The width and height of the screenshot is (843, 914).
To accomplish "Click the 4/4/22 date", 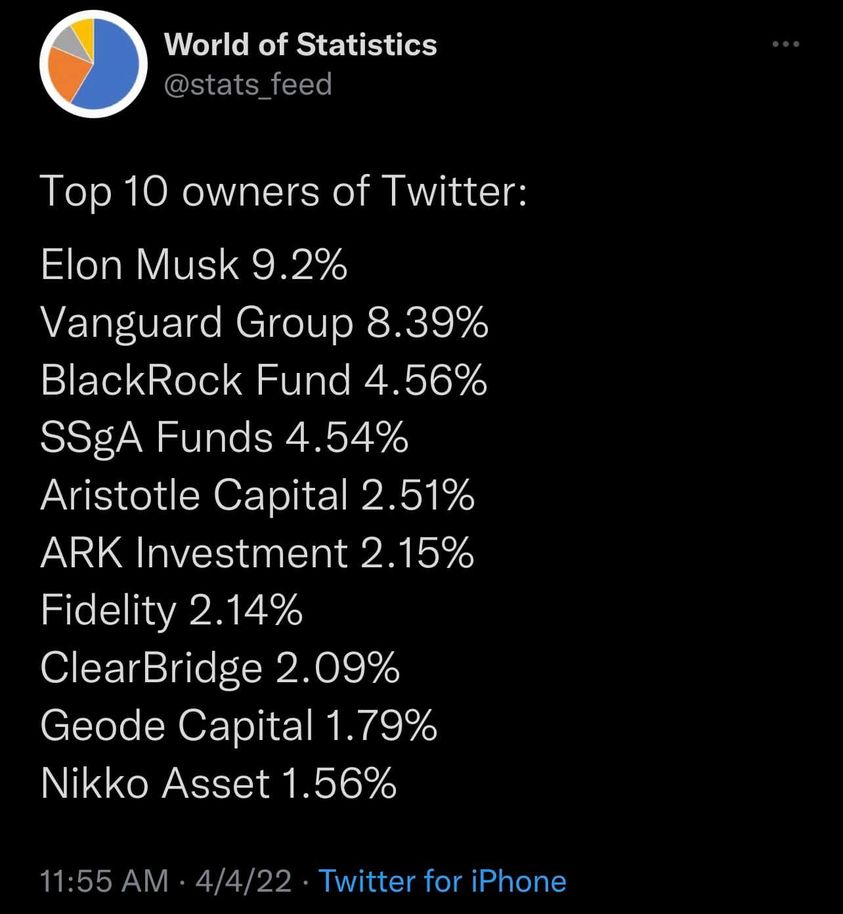I will click(246, 881).
